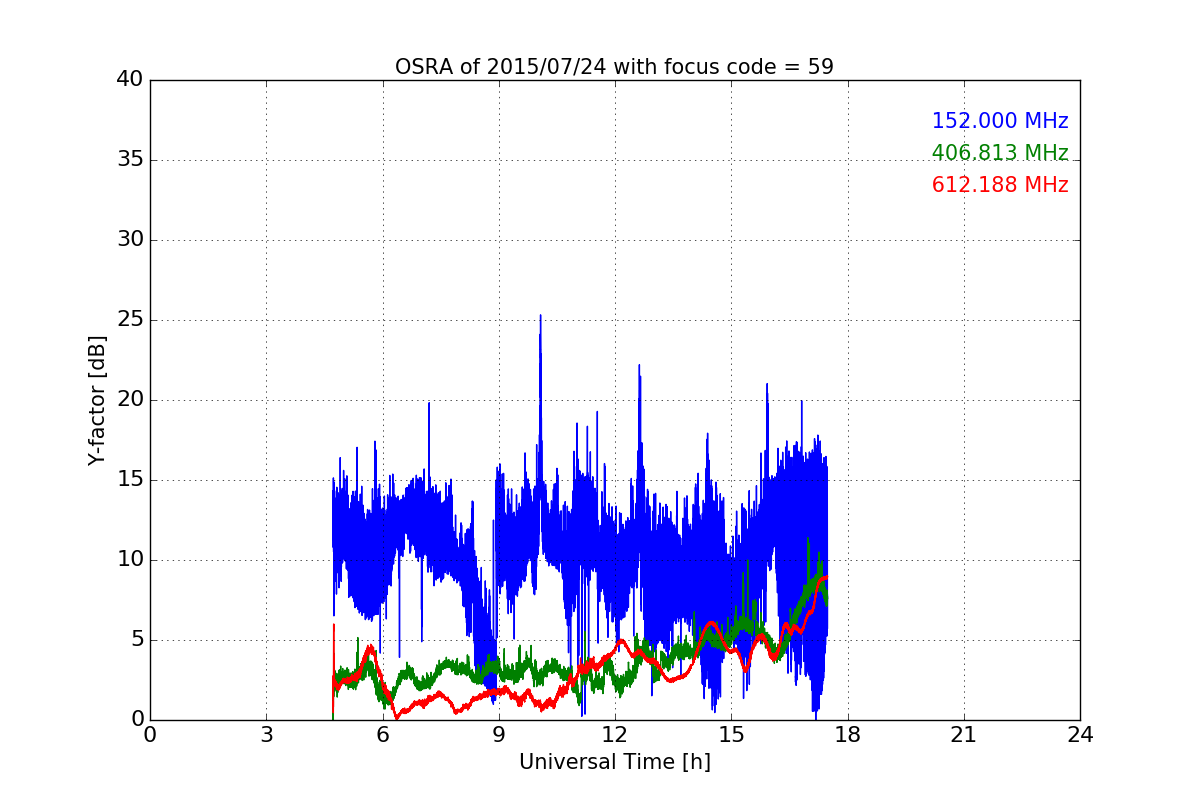Click the y-axis tick value 15
The image size is (1200, 800).
(x=130, y=479)
